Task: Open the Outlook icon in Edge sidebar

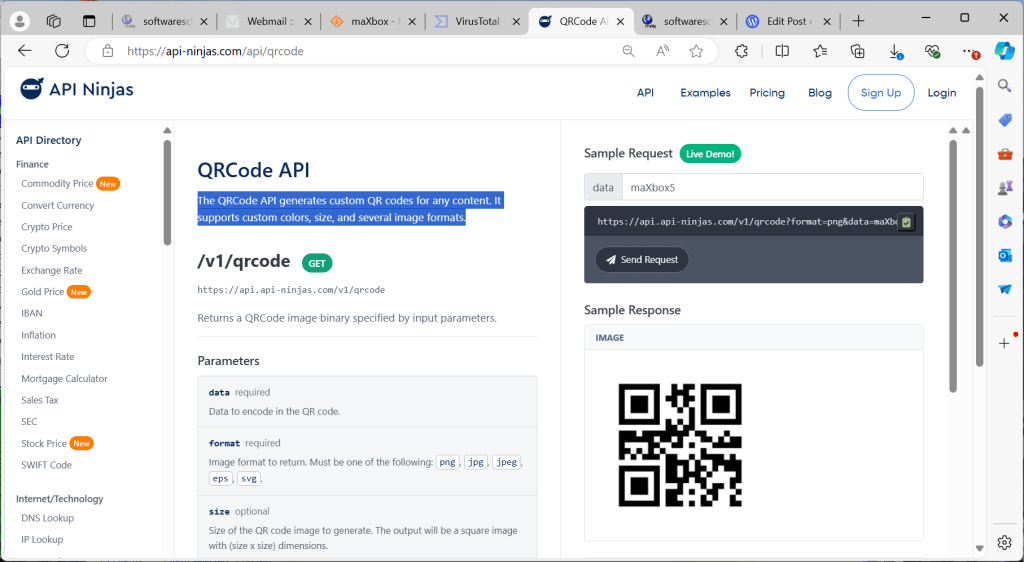Action: 1005,255
